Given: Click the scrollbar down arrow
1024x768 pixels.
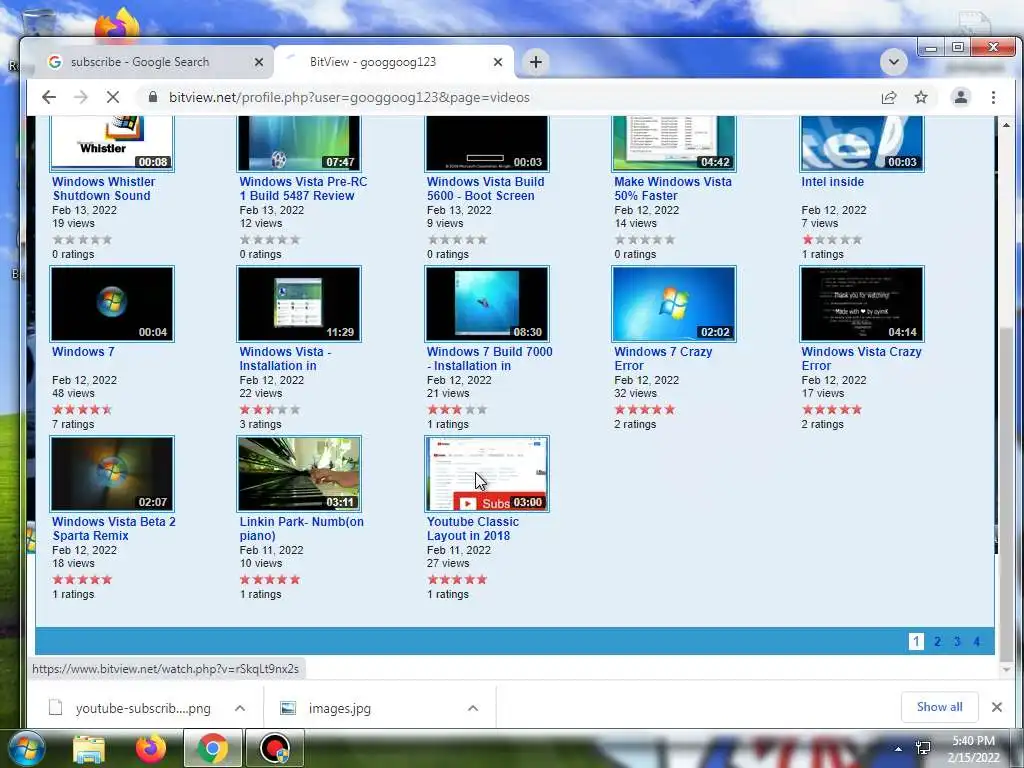Looking at the screenshot, I should [1006, 669].
